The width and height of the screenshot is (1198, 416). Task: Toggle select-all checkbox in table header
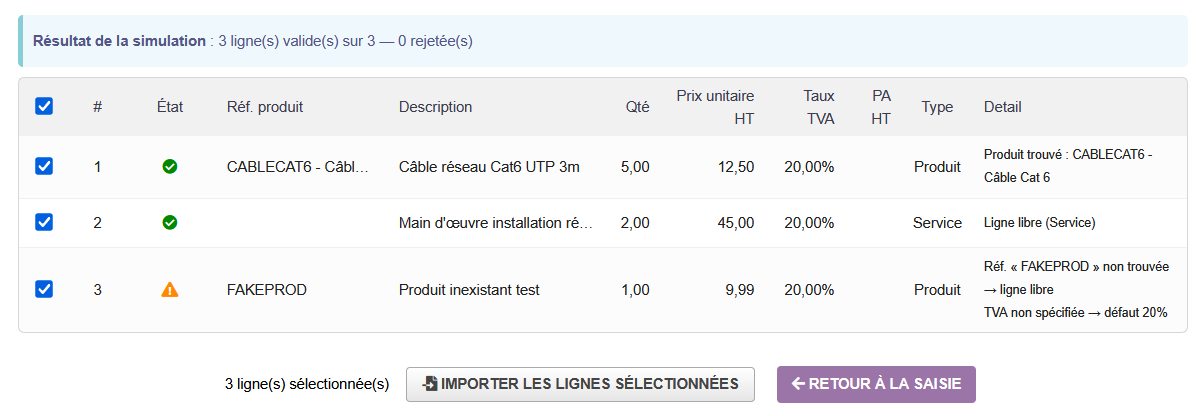point(44,106)
